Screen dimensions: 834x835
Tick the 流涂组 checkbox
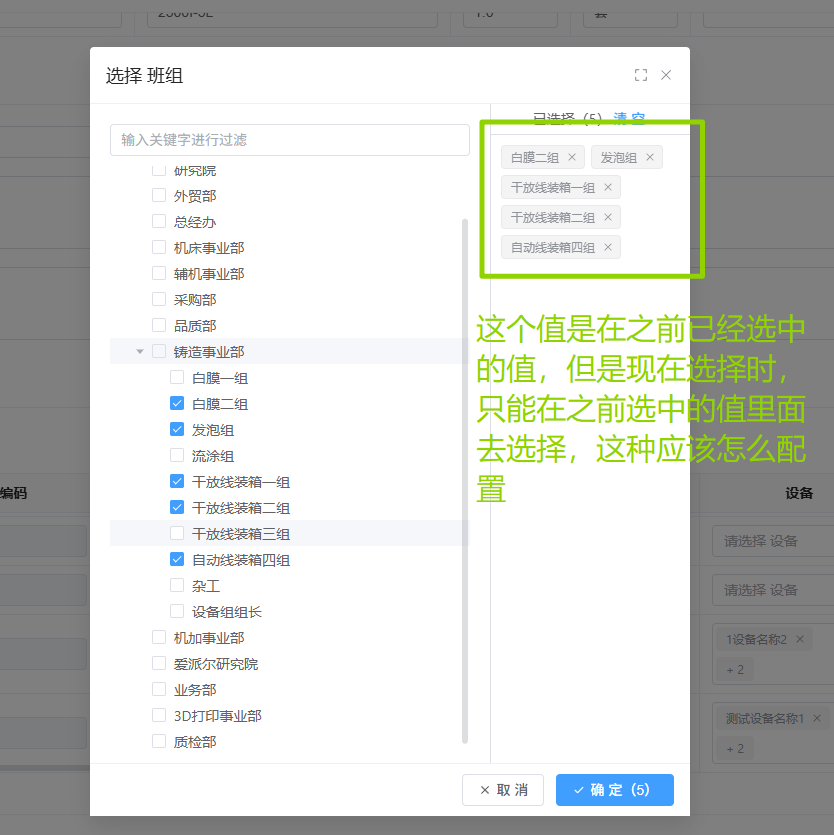(x=177, y=456)
